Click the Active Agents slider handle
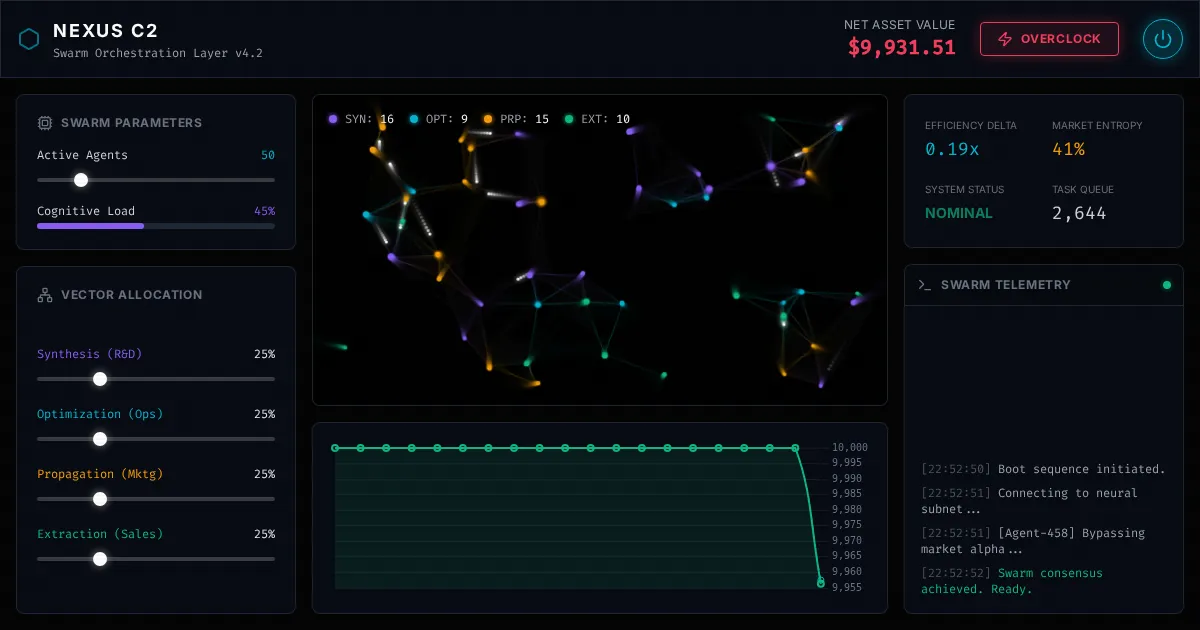The image size is (1200, 630). point(81,180)
